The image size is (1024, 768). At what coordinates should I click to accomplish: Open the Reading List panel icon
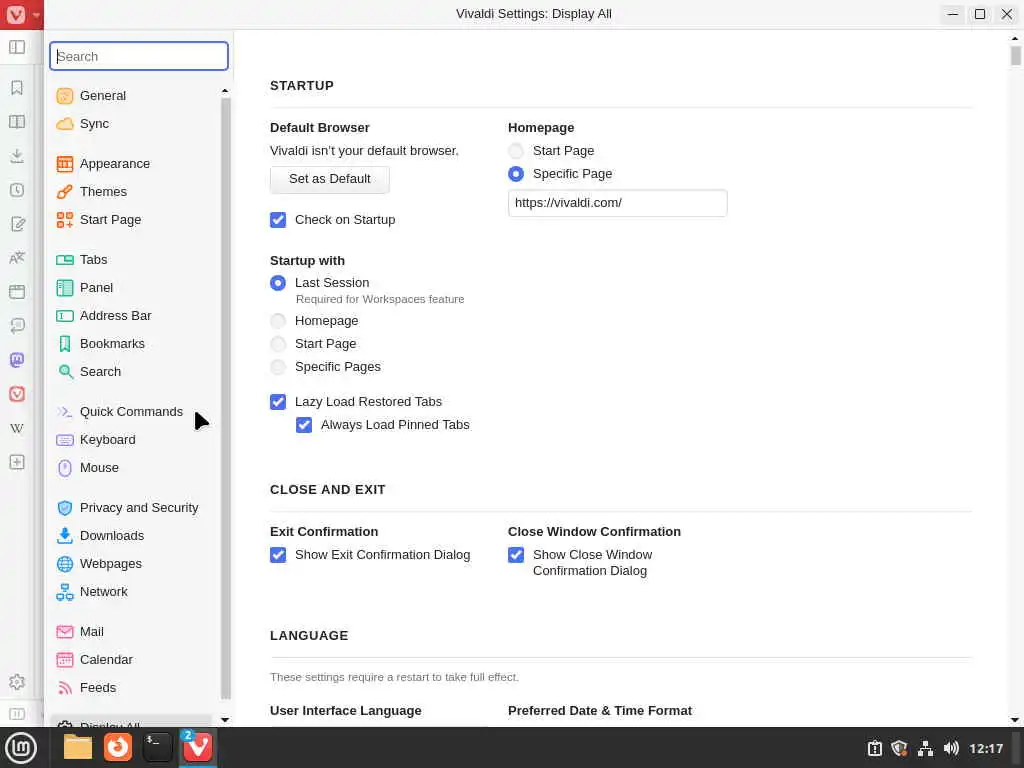coord(17,121)
